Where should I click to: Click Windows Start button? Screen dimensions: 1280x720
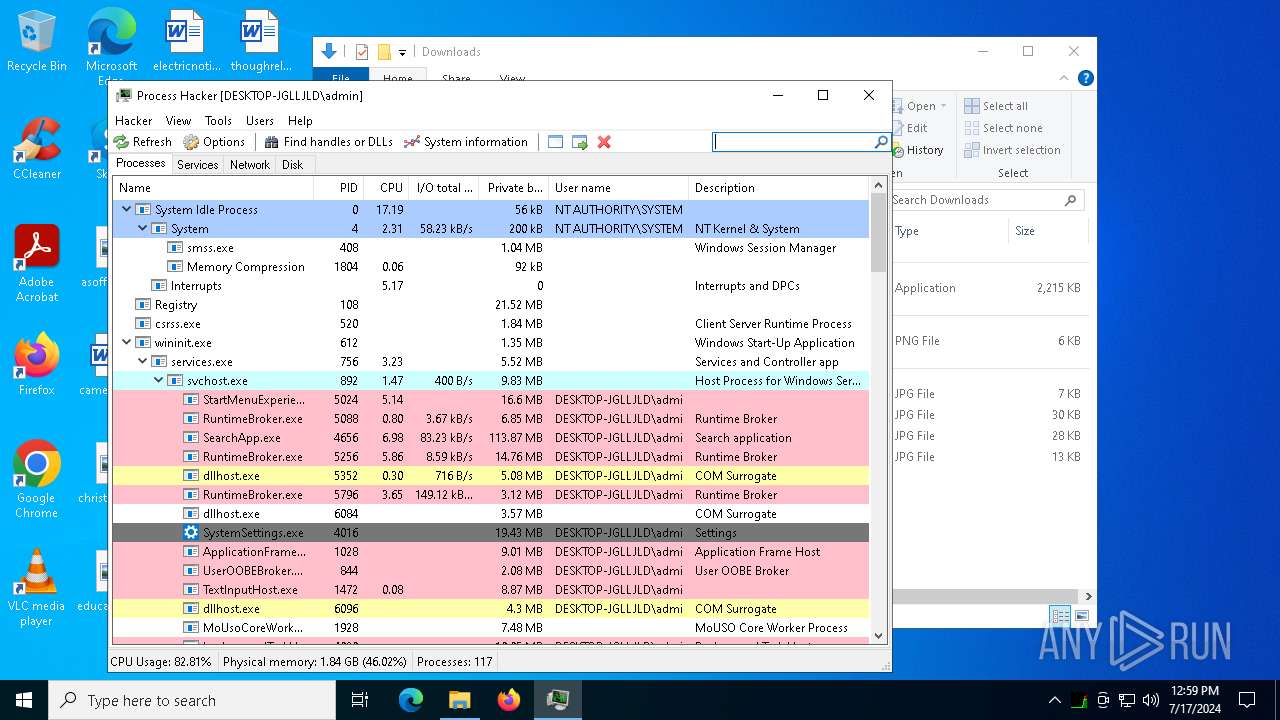tap(24, 700)
